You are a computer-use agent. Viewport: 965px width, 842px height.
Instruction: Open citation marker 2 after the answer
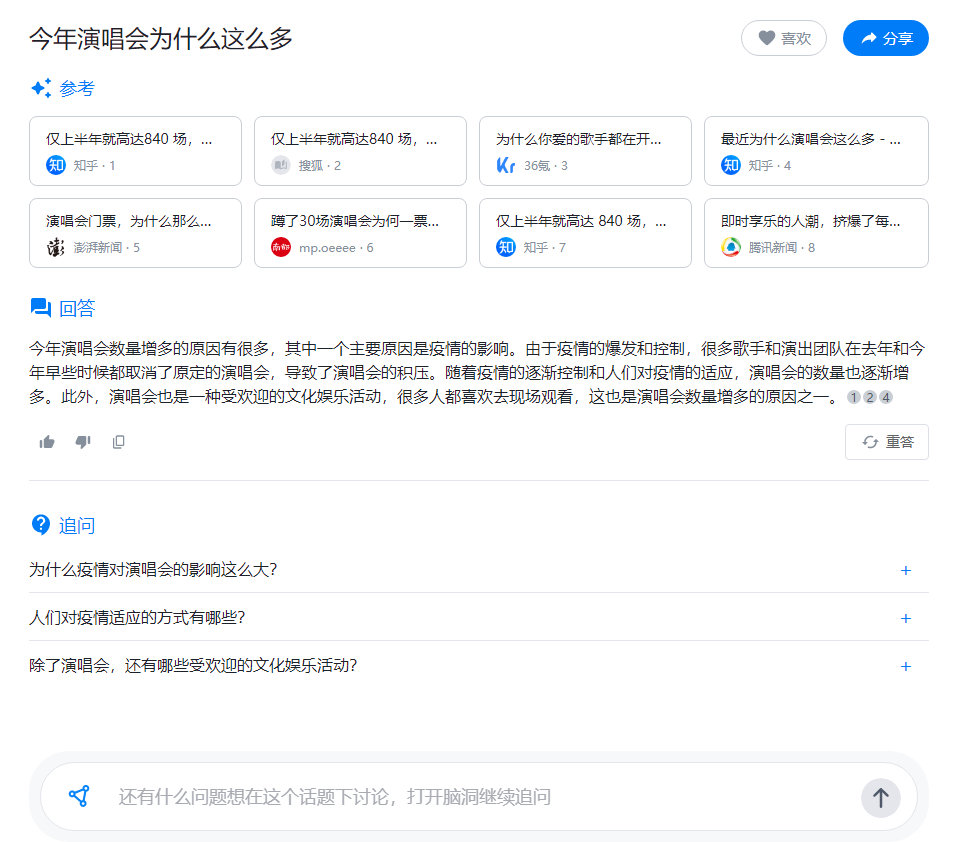(x=869, y=398)
